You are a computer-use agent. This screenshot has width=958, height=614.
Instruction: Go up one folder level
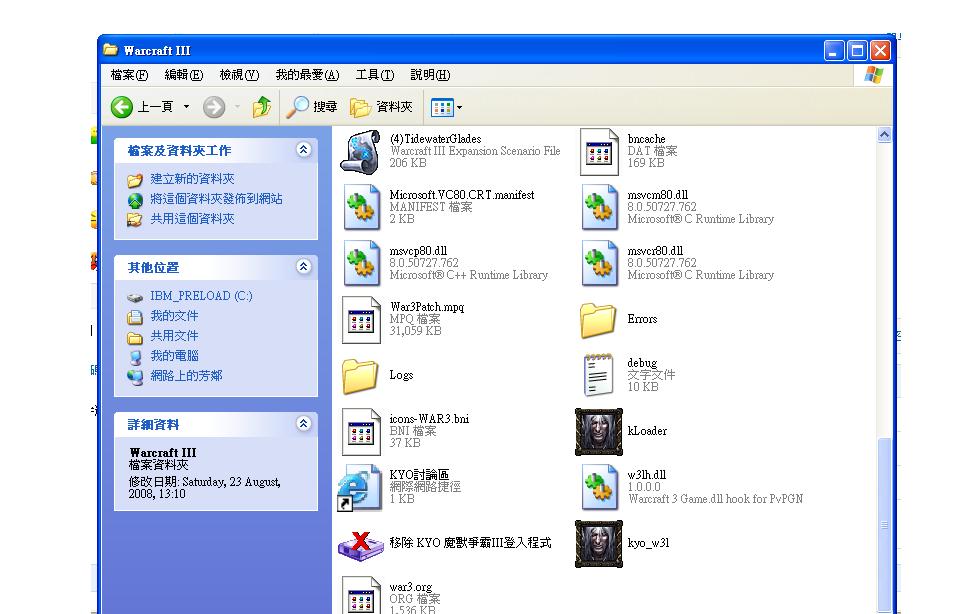[261, 107]
